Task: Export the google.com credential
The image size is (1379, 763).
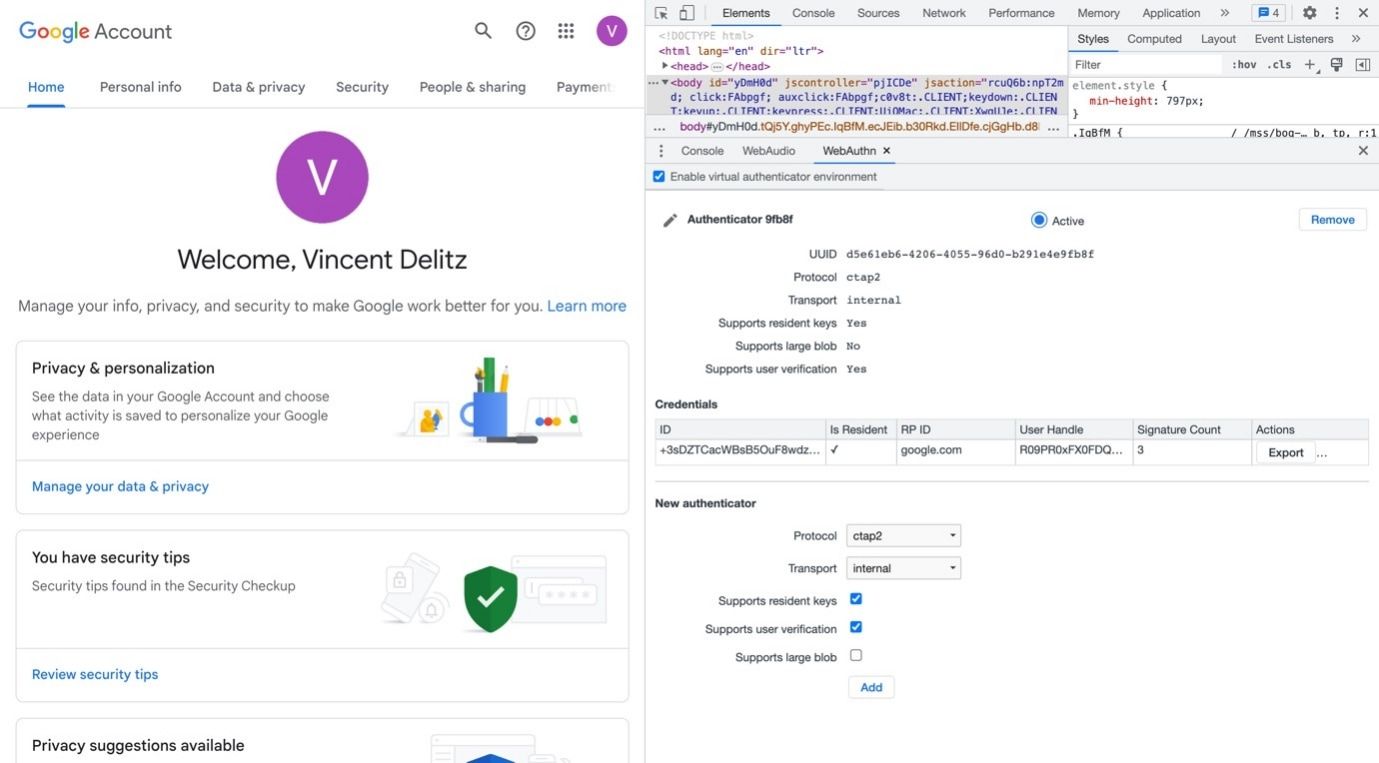Action: (x=1285, y=453)
